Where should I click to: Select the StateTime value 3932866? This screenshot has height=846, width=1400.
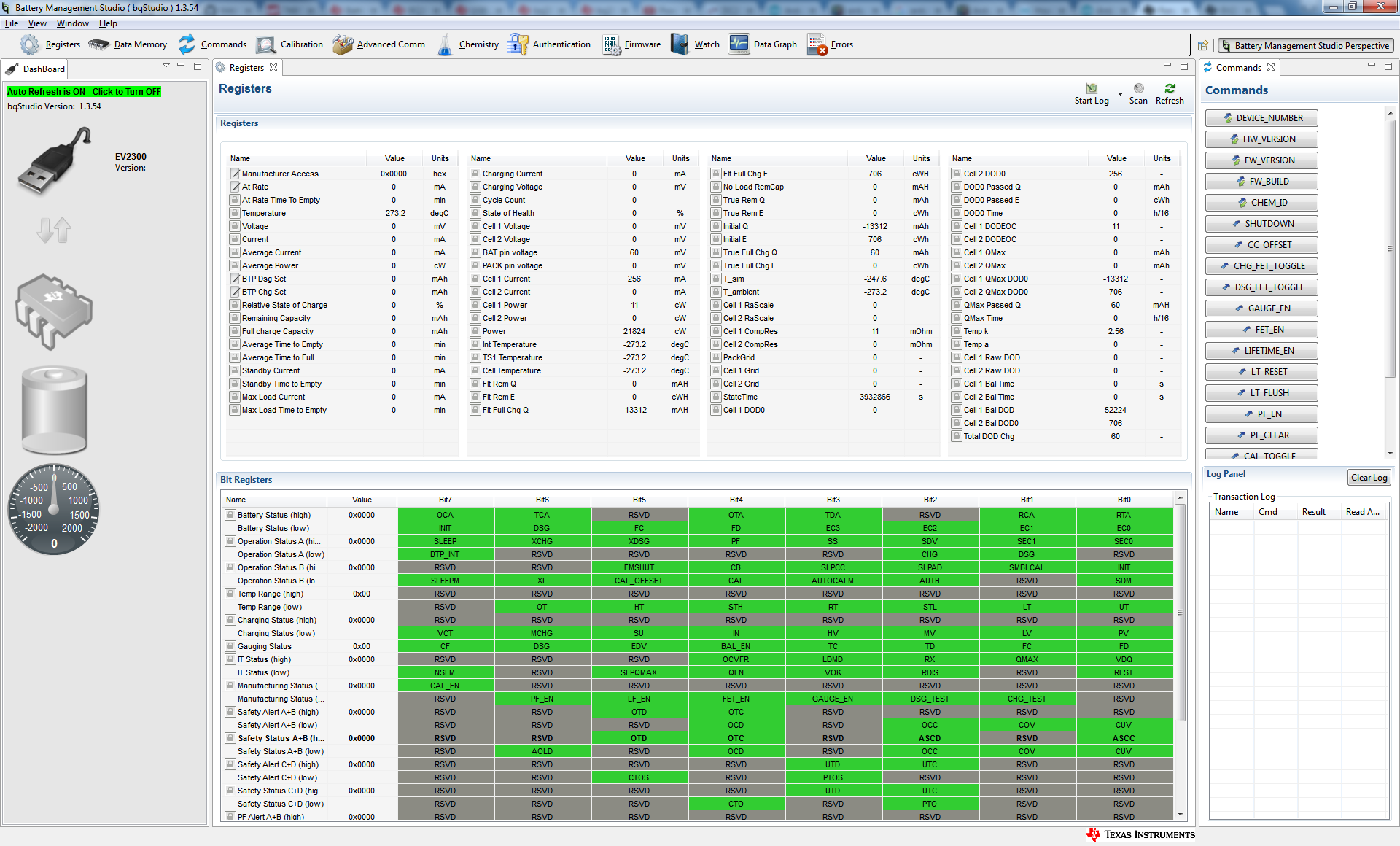click(x=874, y=397)
